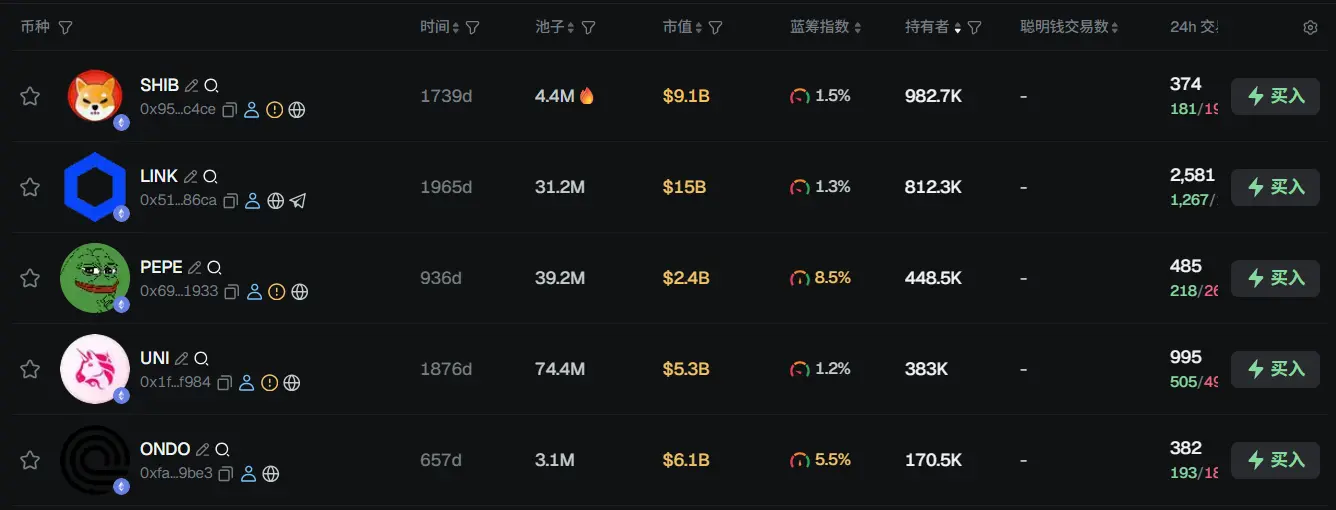Open the LINK Telegram link icon
This screenshot has height=510, width=1336.
tap(298, 201)
